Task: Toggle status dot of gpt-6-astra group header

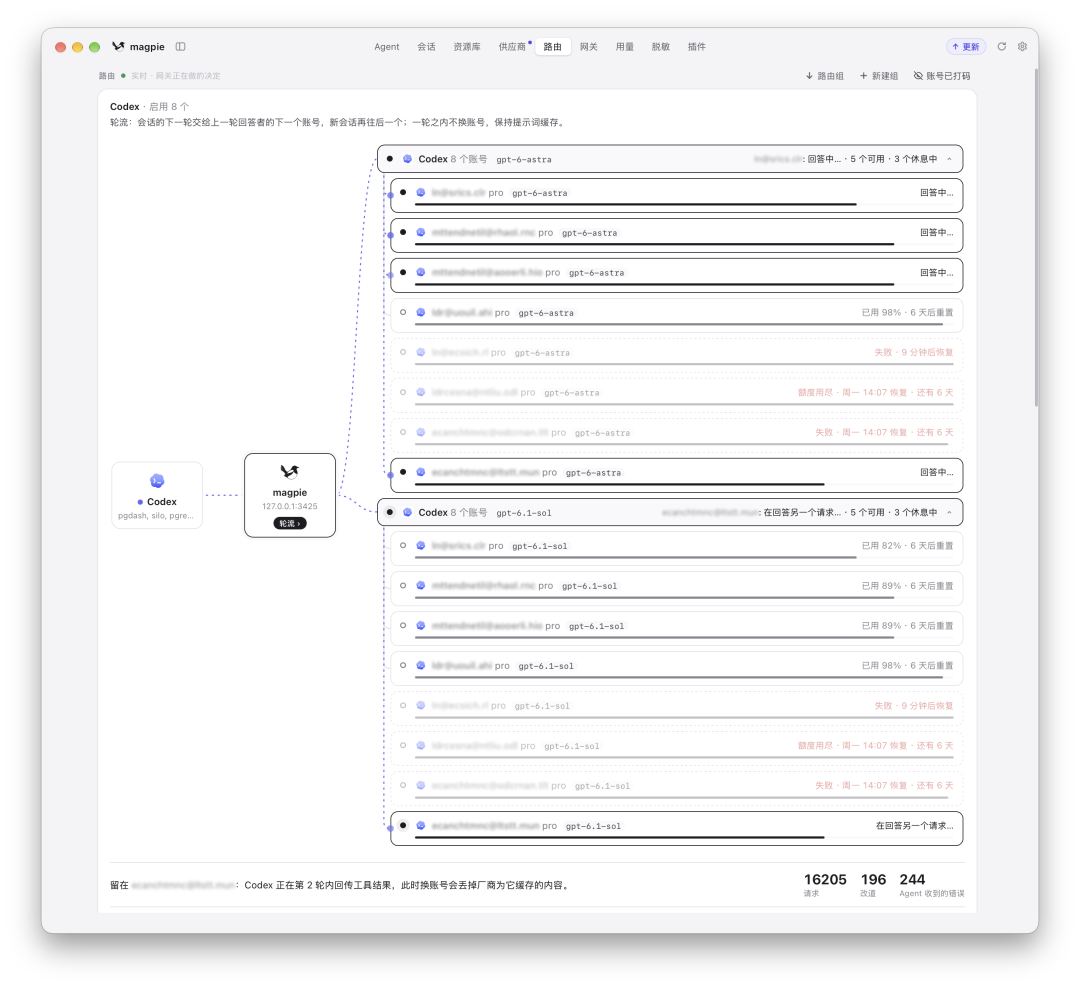Action: pos(390,158)
